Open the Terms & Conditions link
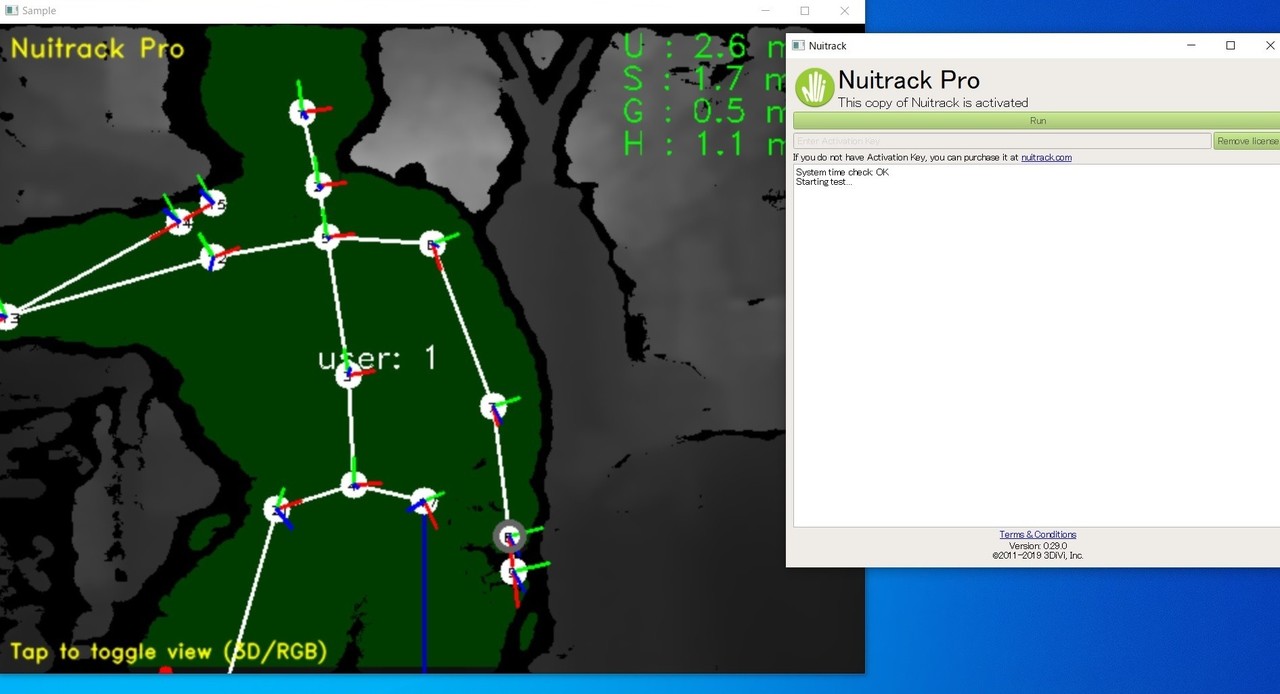The height and width of the screenshot is (694, 1280). [x=1038, y=535]
